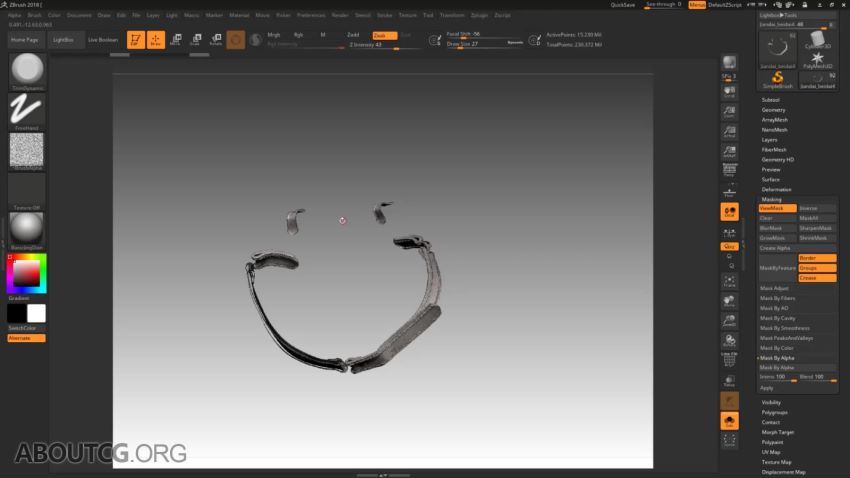The image size is (850, 478).
Task: Open the Render menu
Action: 340,15
